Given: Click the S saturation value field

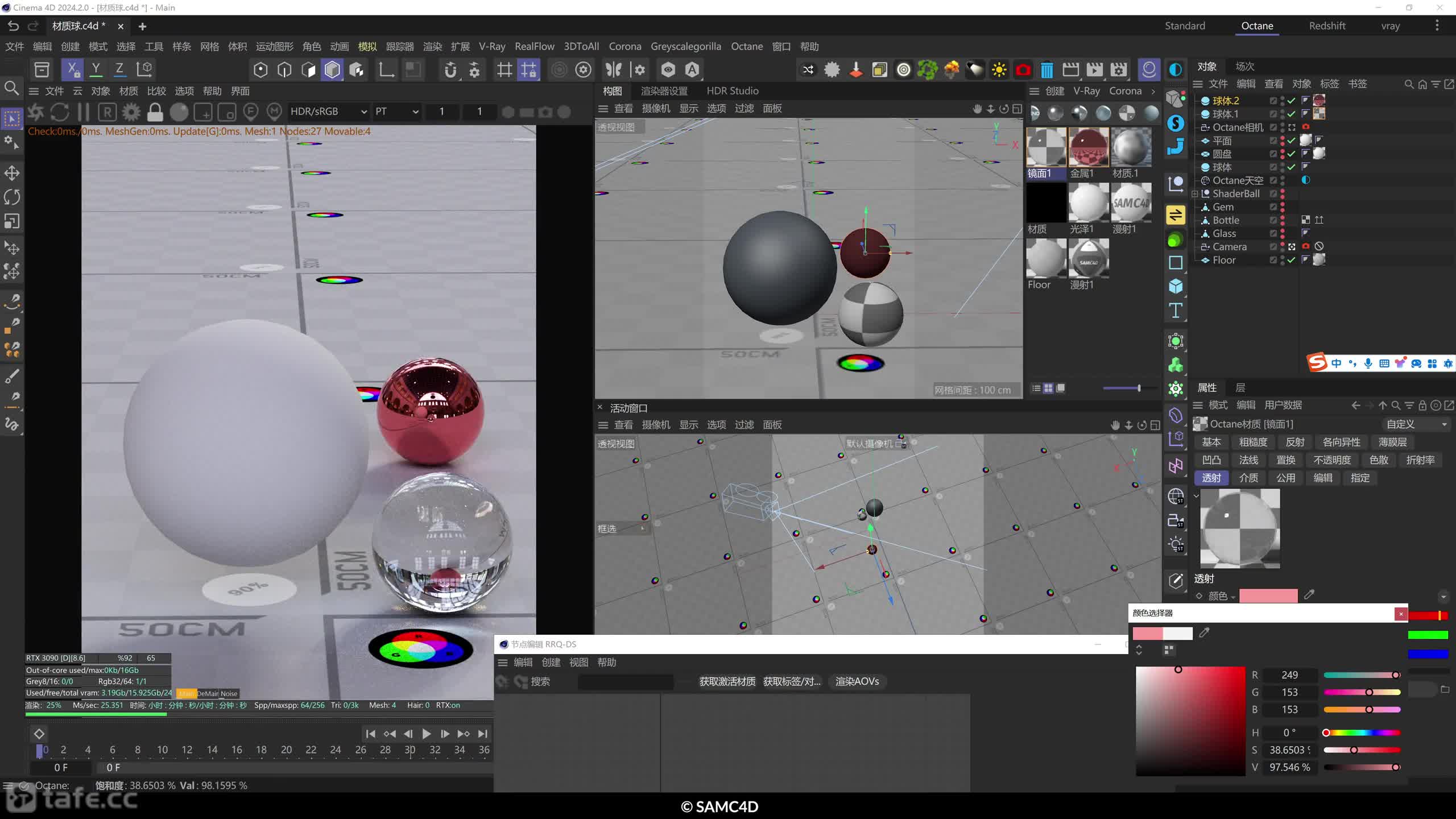Looking at the screenshot, I should (x=1289, y=750).
